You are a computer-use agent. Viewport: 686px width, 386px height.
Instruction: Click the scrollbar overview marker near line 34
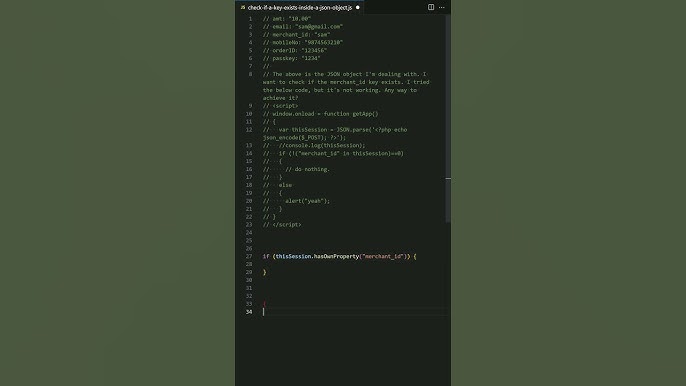(x=448, y=179)
